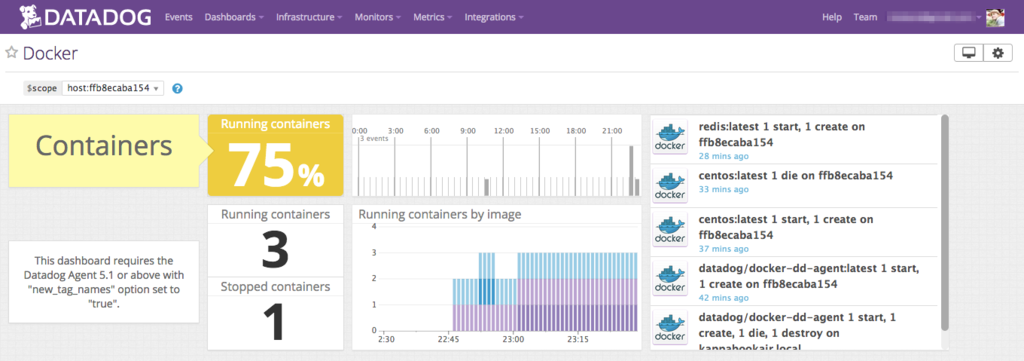Open the Team link in header

click(865, 18)
